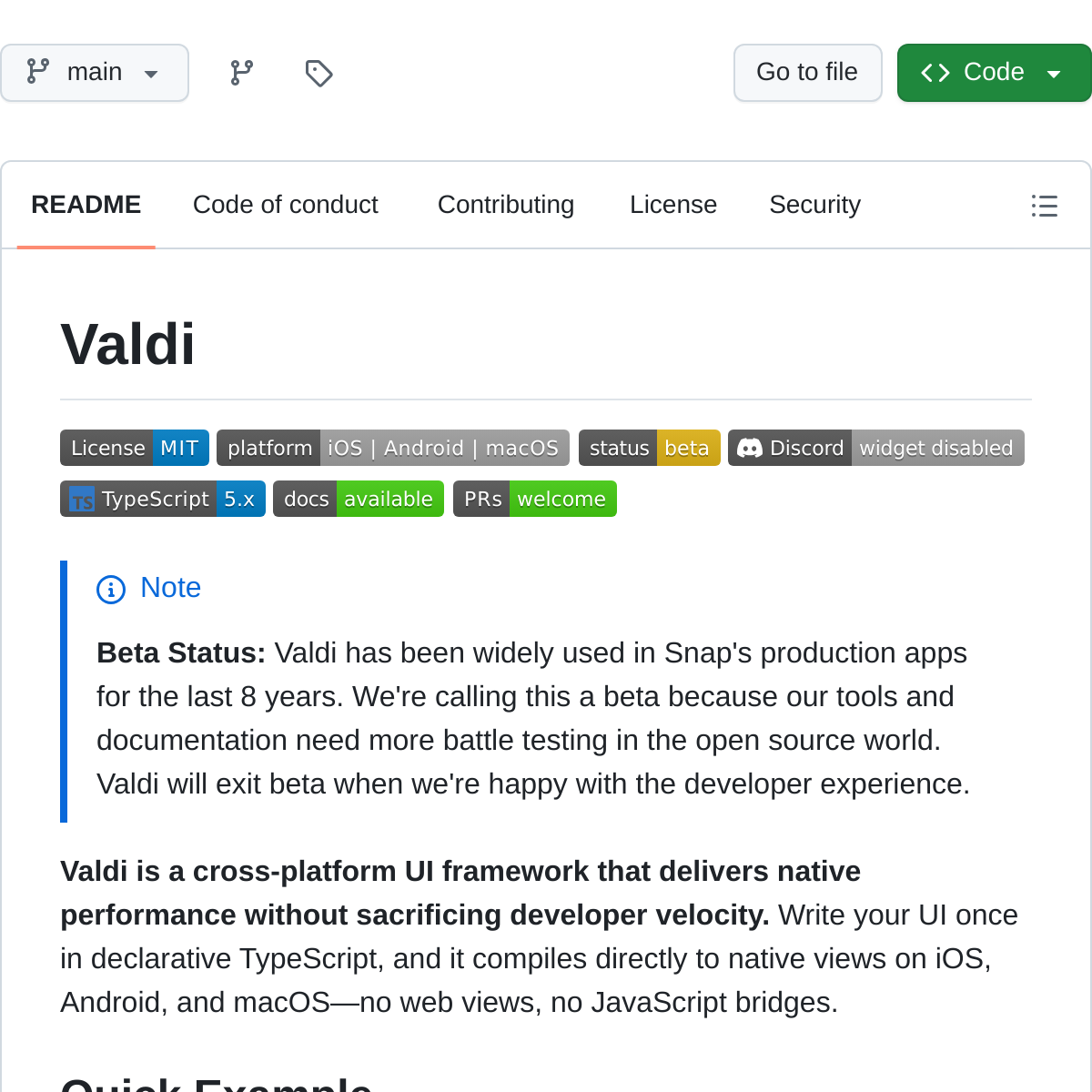Click the TypeScript logo on the version badge
Screen dimensions: 1092x1092
click(81, 499)
